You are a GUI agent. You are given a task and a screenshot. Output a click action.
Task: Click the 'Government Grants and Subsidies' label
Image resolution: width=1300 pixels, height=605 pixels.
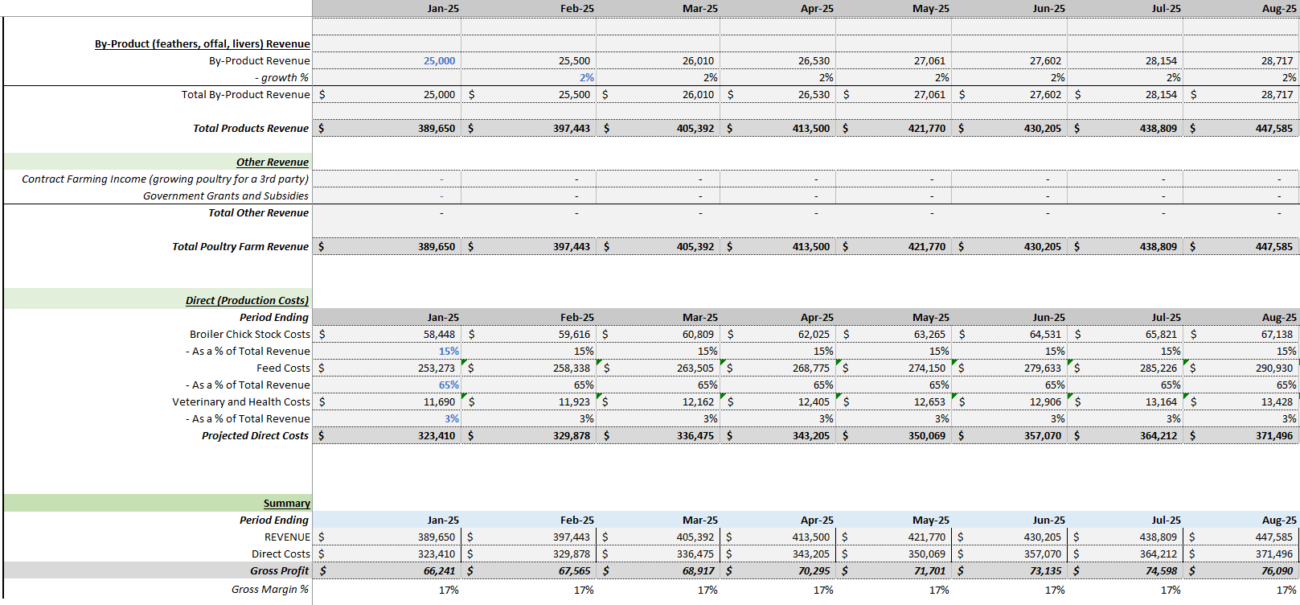point(226,196)
